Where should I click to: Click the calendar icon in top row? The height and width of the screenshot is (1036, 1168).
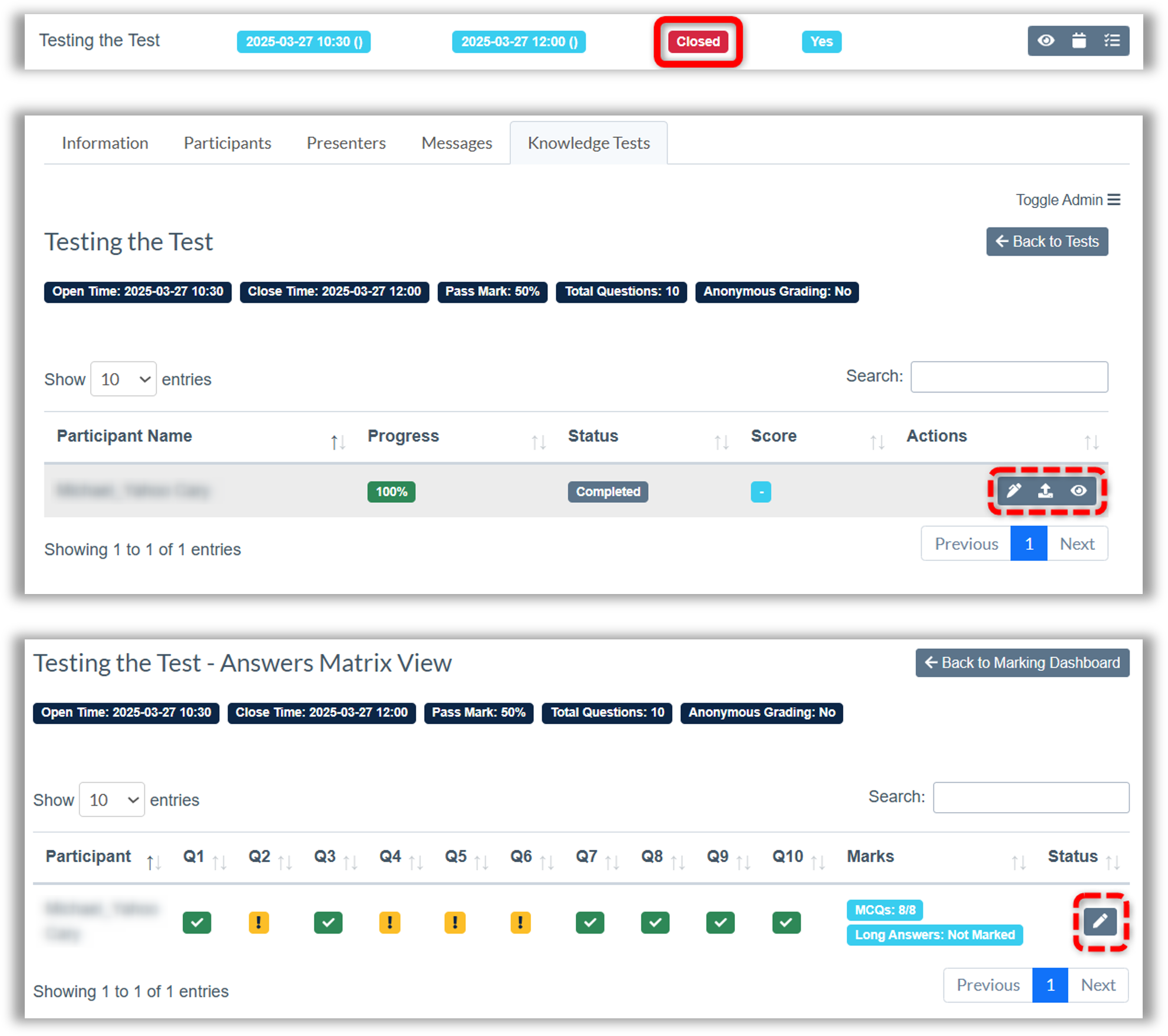pos(1078,41)
